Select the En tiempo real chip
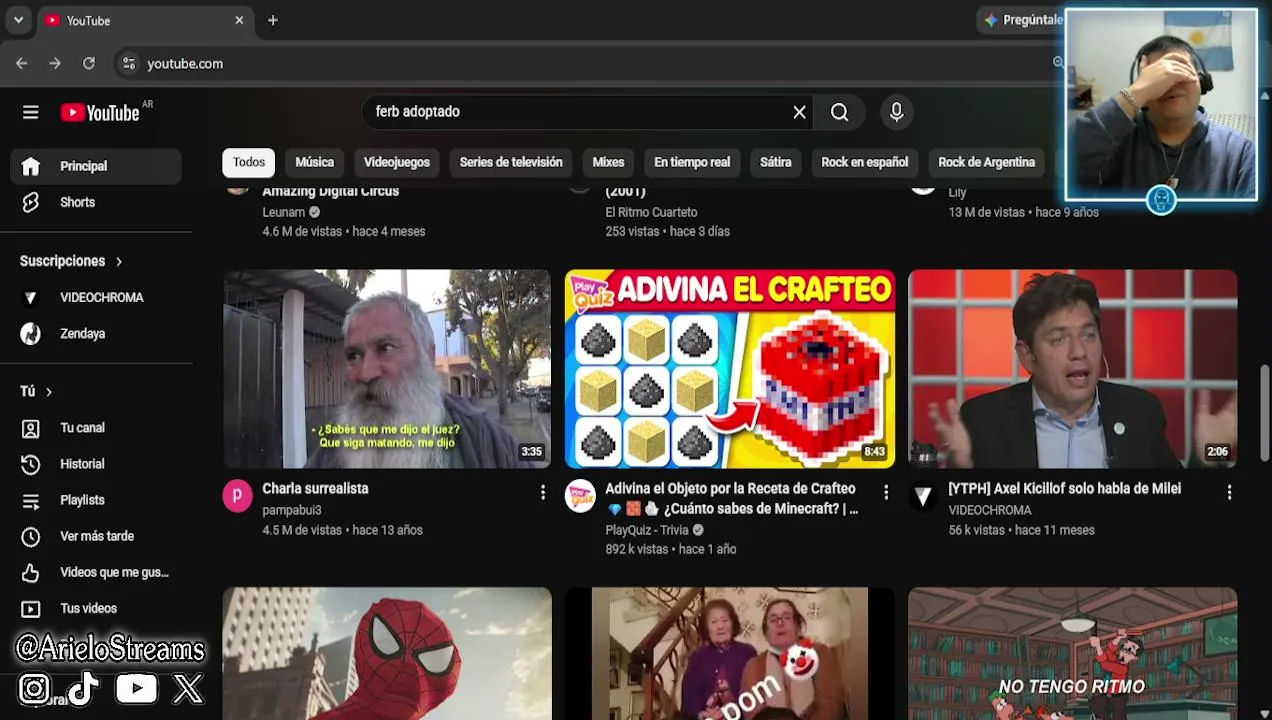This screenshot has width=1272, height=720. click(x=692, y=162)
